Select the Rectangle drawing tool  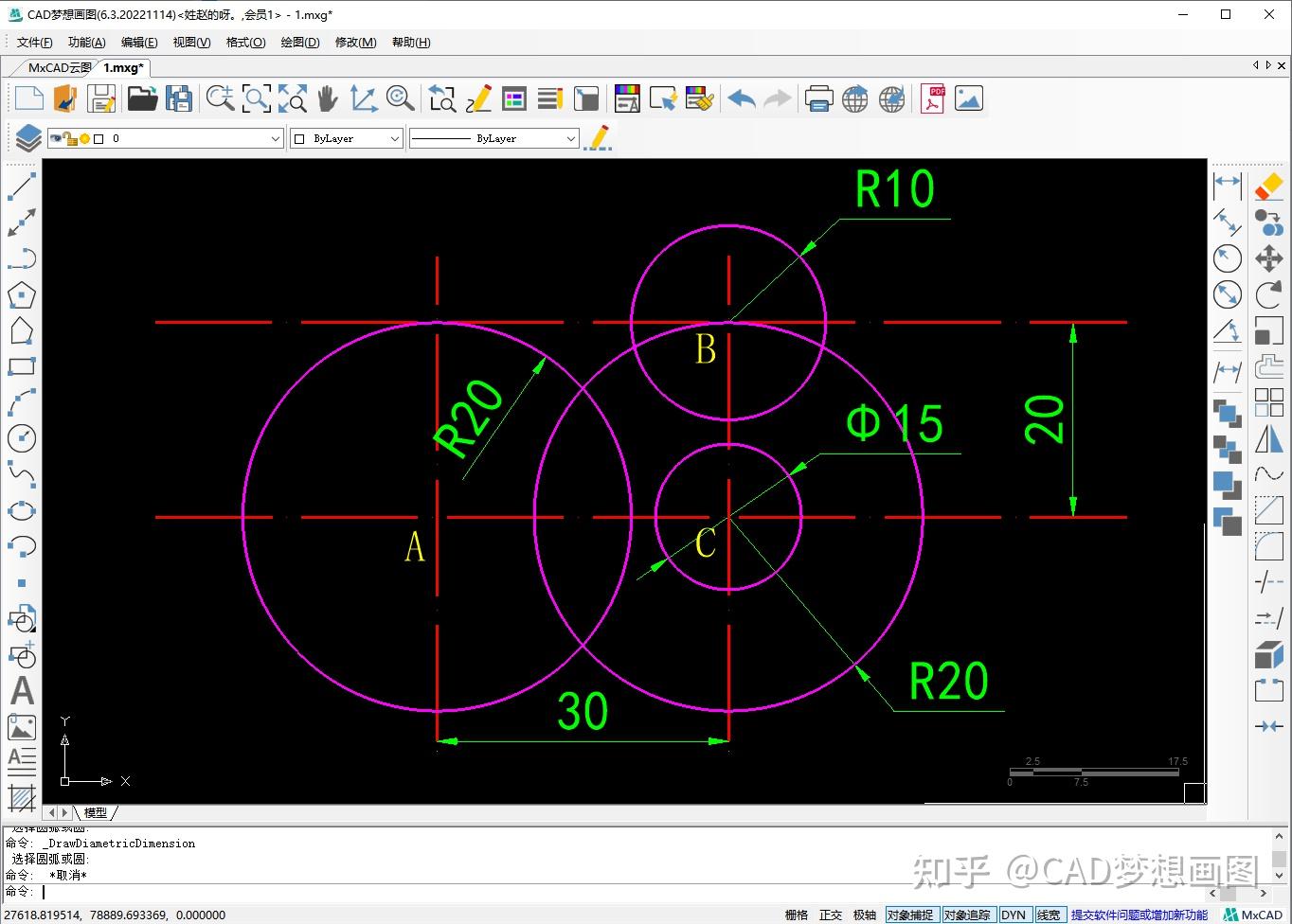(22, 366)
